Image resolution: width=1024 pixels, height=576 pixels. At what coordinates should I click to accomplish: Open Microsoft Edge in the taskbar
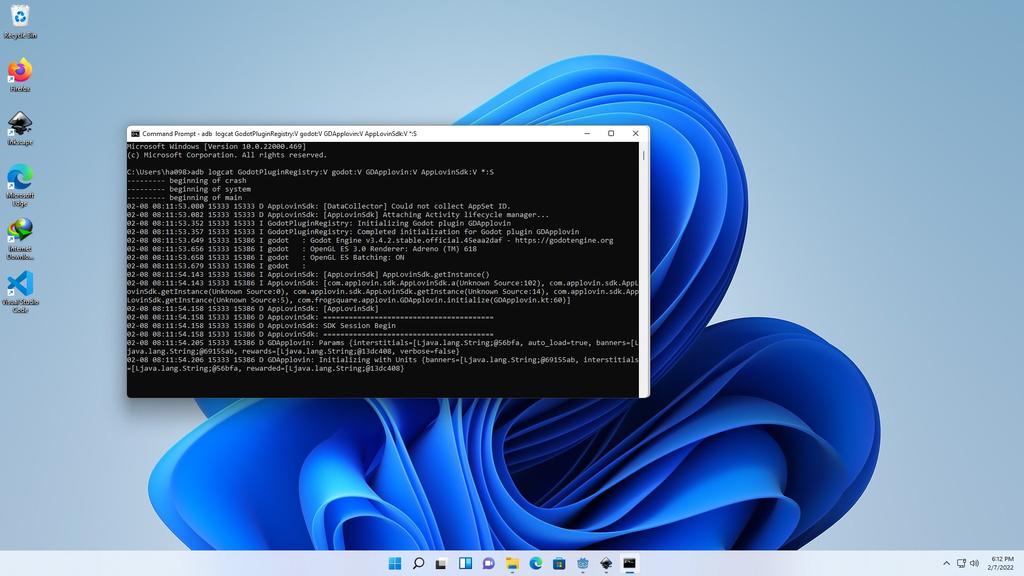[536, 563]
